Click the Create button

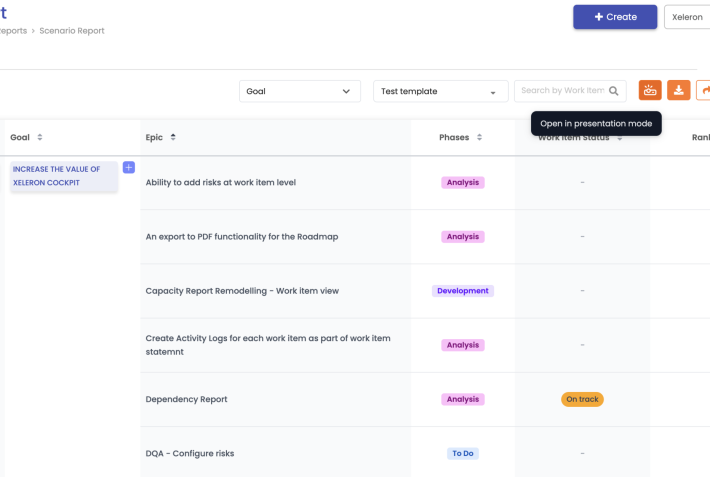tap(614, 17)
